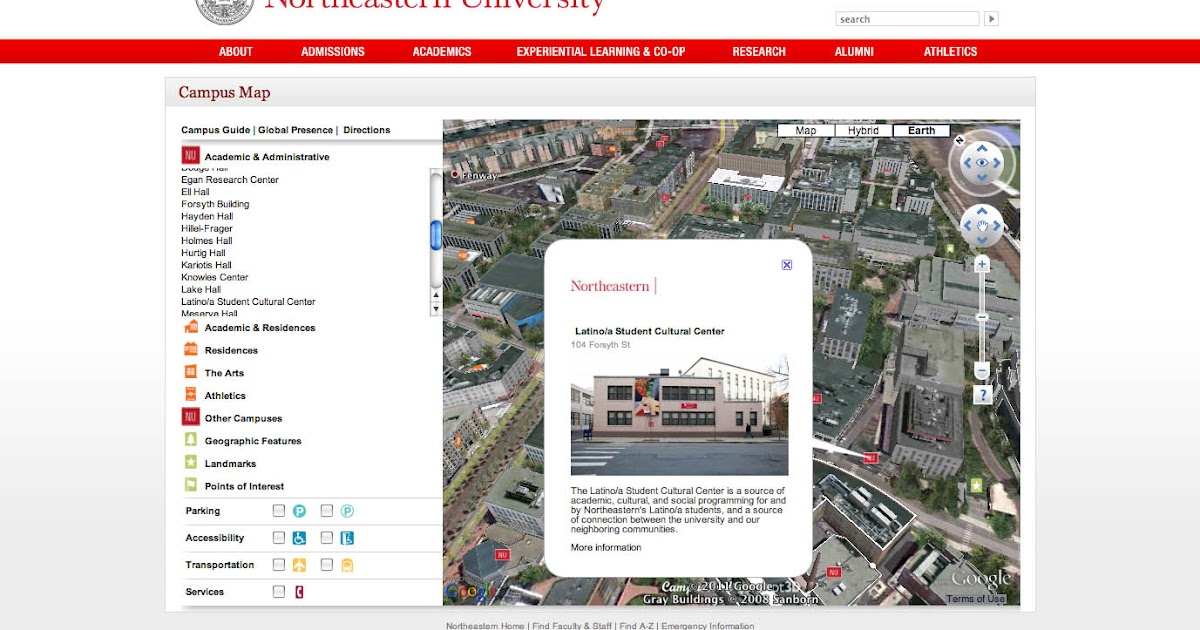Click the green Geographic Features icon
Image resolution: width=1200 pixels, height=630 pixels.
click(190, 440)
